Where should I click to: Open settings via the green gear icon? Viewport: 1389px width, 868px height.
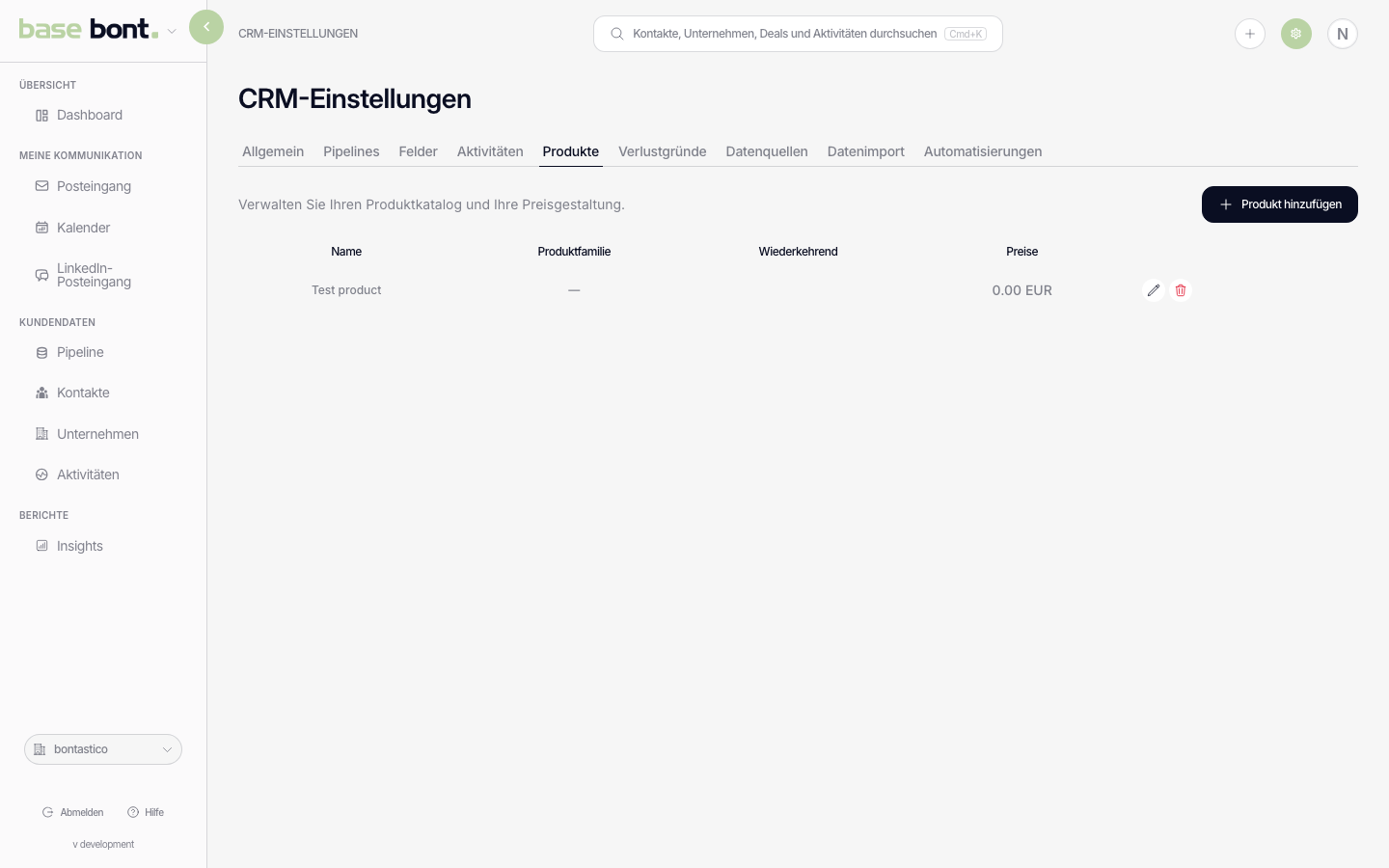click(1296, 34)
